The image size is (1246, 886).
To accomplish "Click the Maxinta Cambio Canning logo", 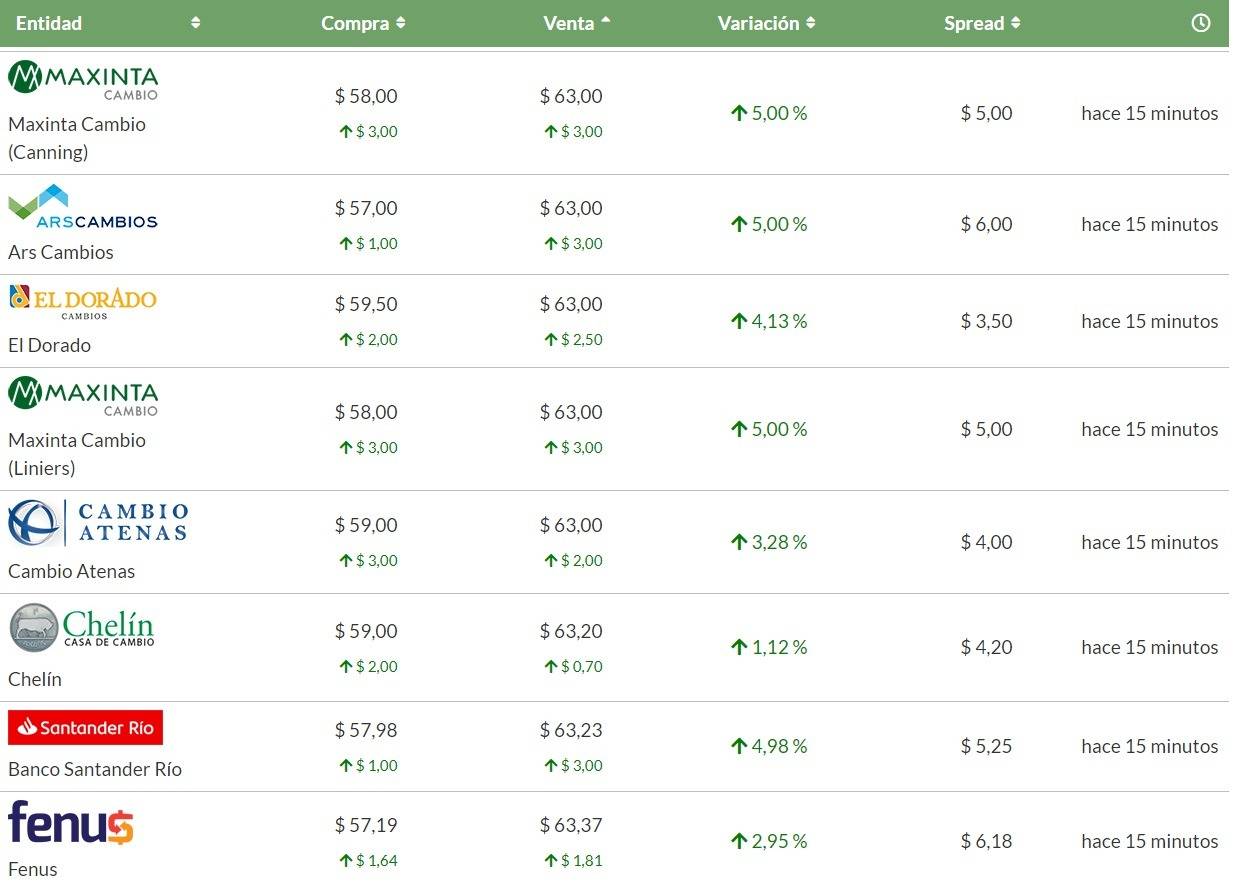I will [83, 80].
